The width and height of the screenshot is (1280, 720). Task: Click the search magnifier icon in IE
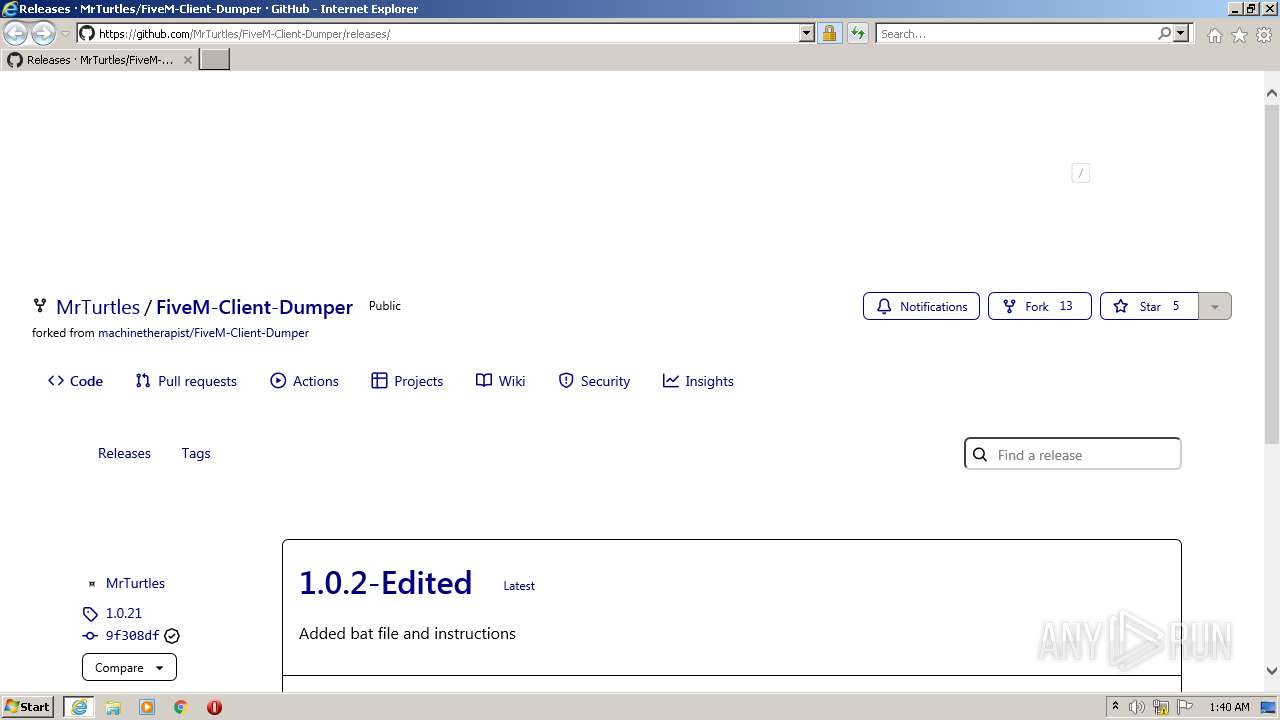1164,33
